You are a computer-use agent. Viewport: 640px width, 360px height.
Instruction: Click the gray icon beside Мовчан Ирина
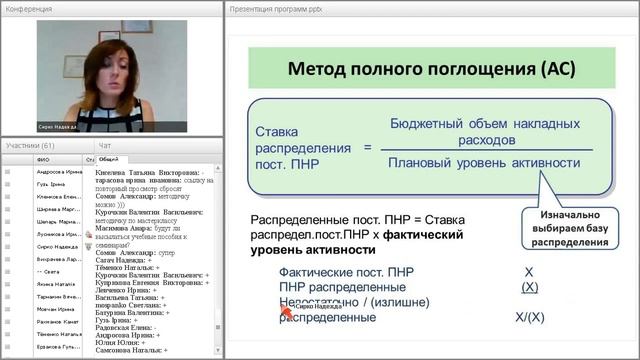coord(7,309)
